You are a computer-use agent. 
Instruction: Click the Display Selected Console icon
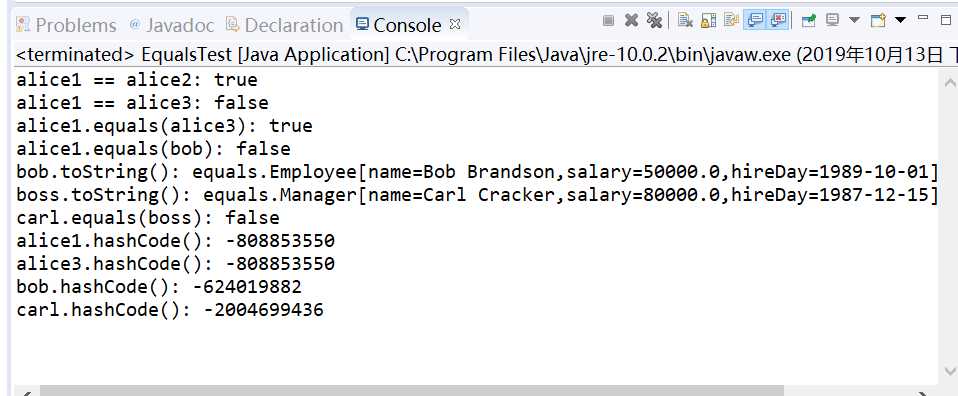tap(832, 21)
